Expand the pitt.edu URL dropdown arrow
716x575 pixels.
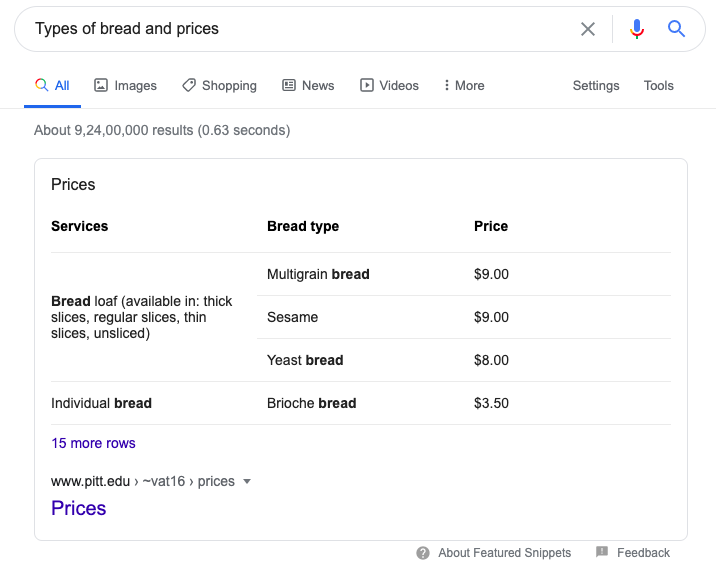pyautogui.click(x=247, y=482)
